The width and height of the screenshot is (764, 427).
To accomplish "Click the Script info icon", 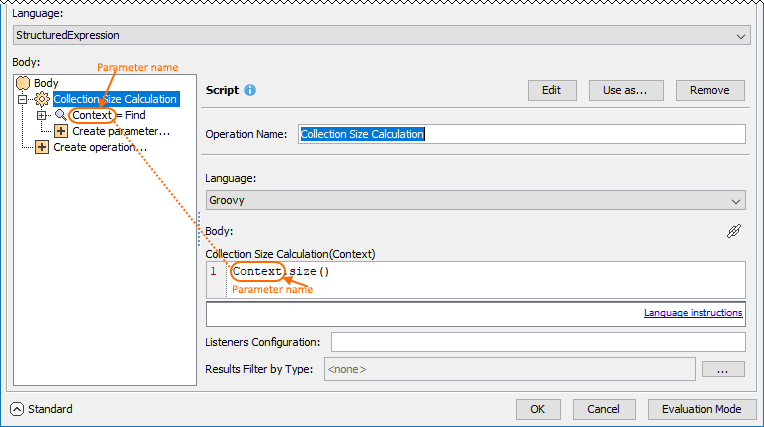I will [250, 90].
